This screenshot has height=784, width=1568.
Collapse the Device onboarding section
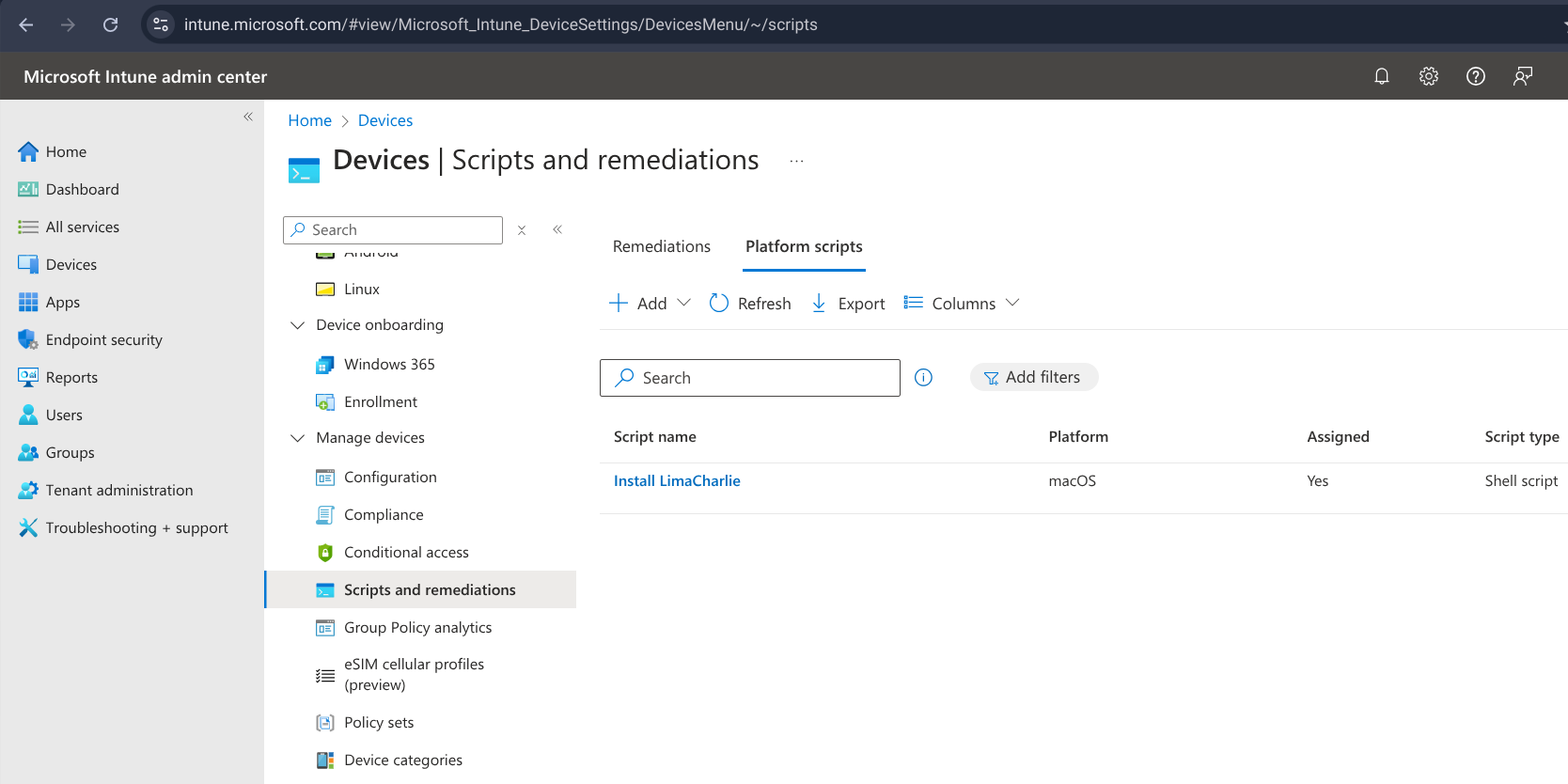[297, 325]
